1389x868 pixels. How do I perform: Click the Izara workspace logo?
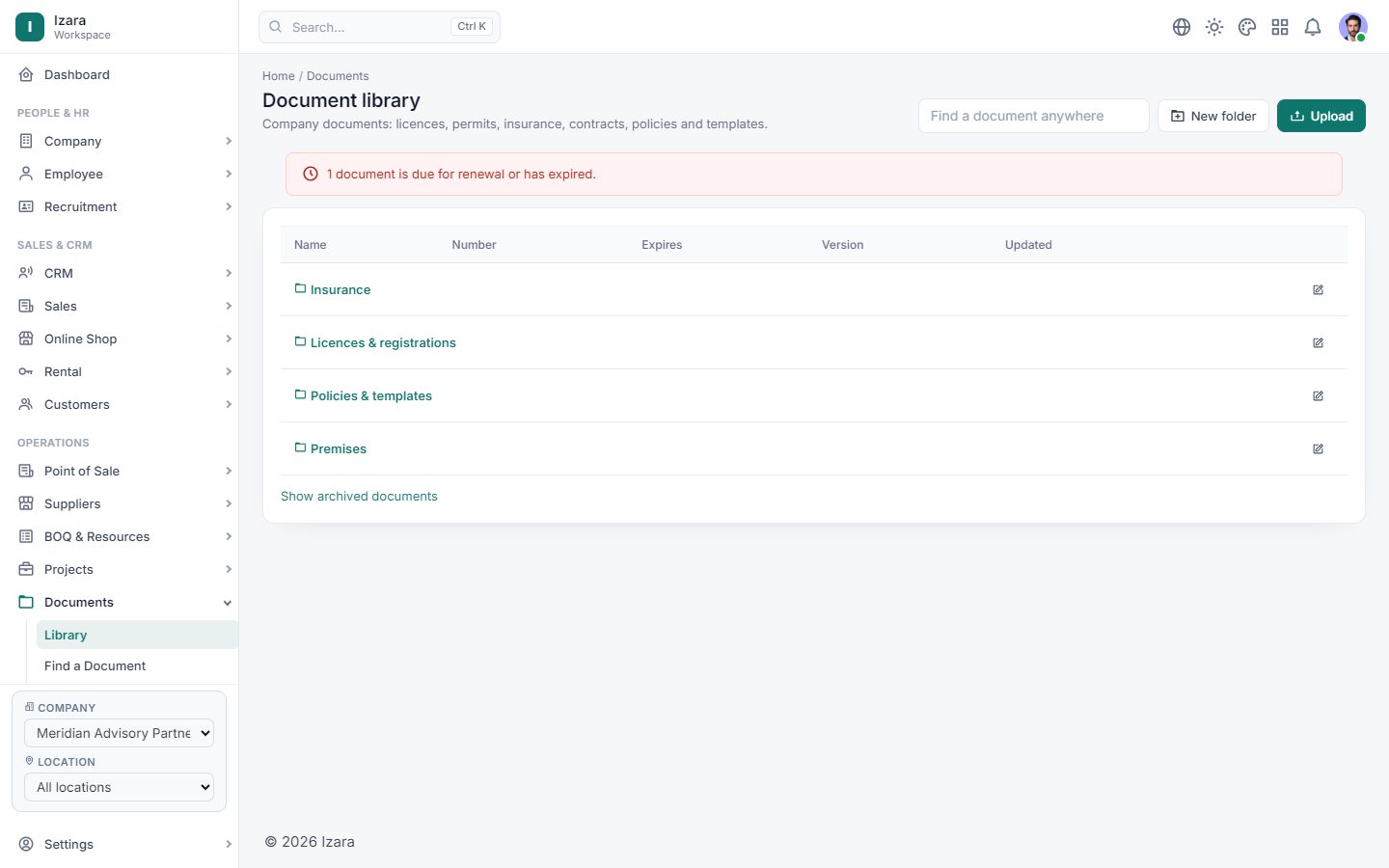point(30,27)
